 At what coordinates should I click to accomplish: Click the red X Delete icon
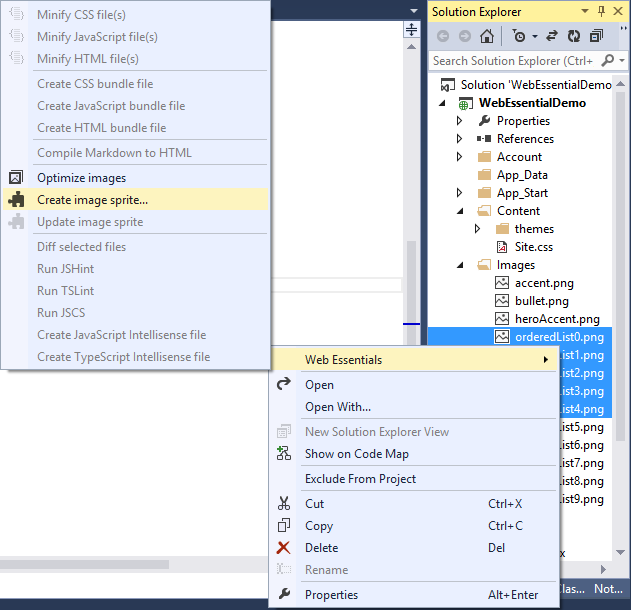click(283, 548)
